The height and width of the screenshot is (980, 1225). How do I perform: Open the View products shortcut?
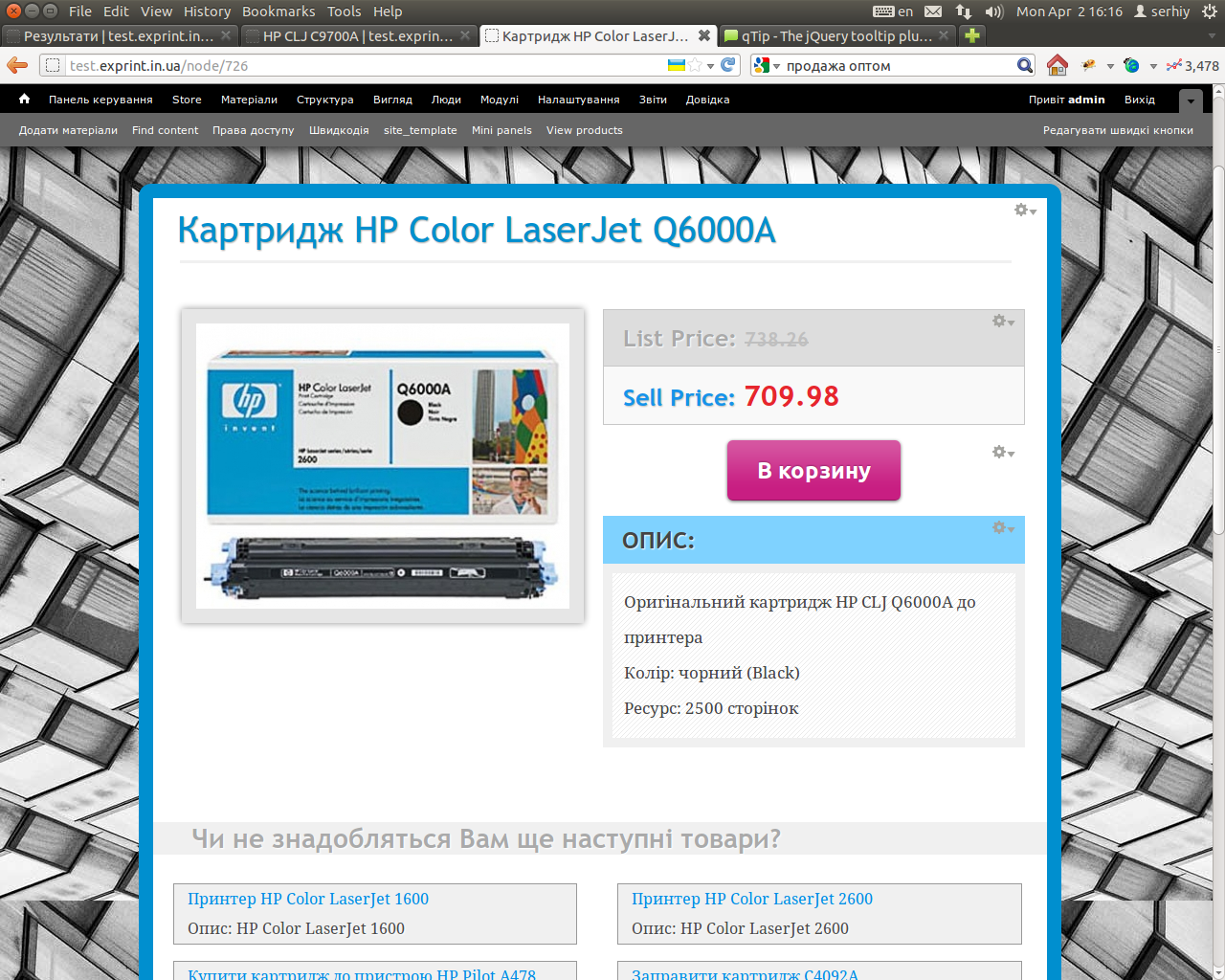tap(585, 130)
